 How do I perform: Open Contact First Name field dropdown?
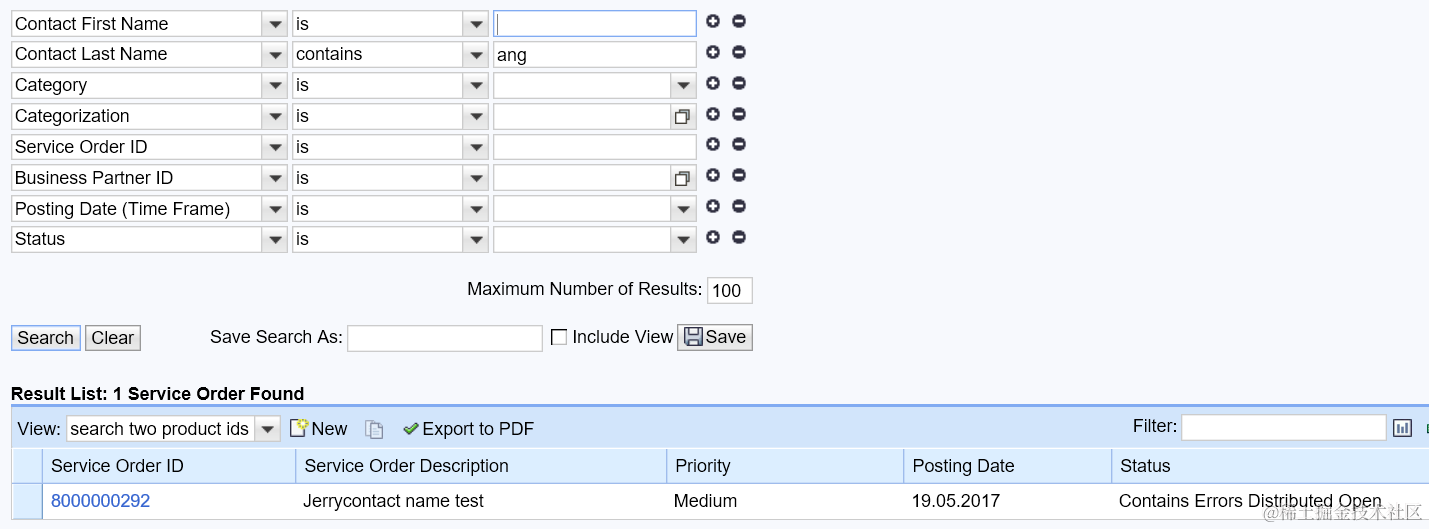pyautogui.click(x=275, y=24)
